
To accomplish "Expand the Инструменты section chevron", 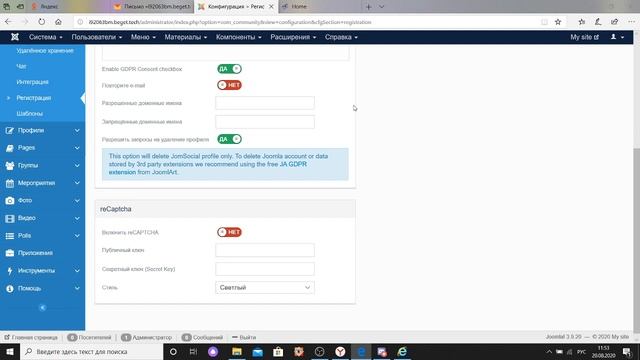I will pos(77,271).
